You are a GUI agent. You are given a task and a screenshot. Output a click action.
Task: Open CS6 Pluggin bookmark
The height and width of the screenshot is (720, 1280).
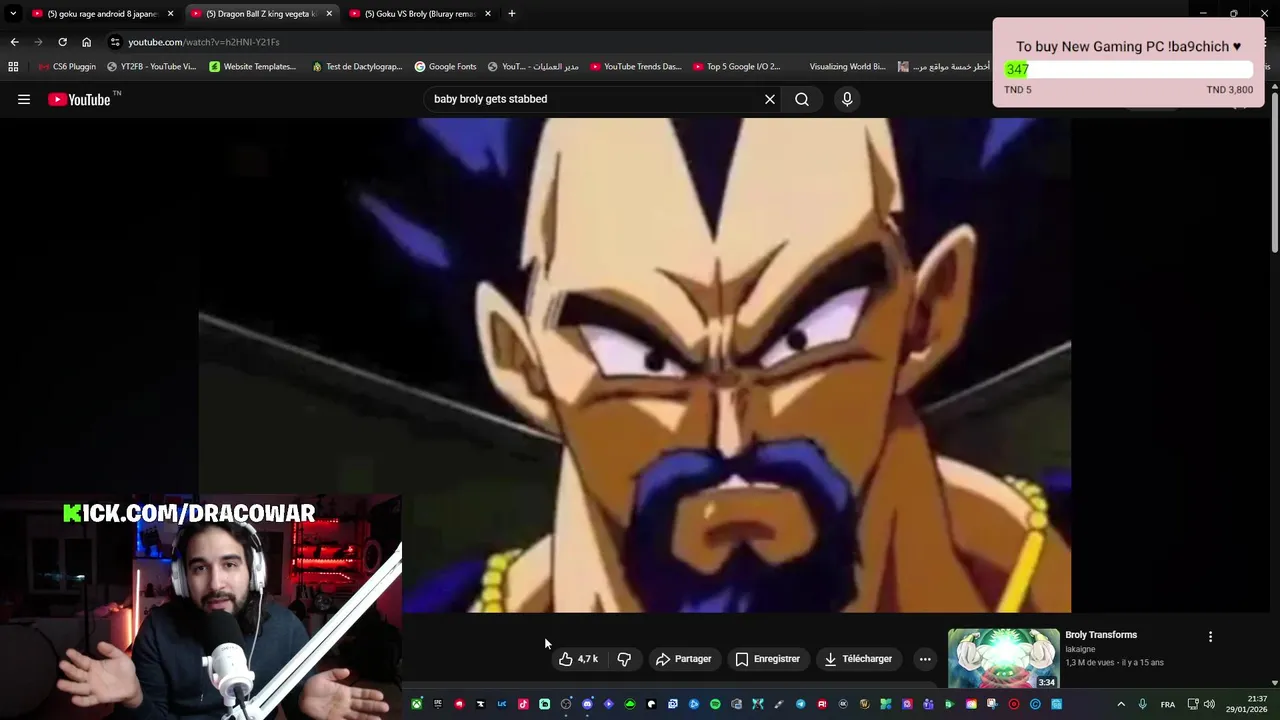(x=67, y=67)
